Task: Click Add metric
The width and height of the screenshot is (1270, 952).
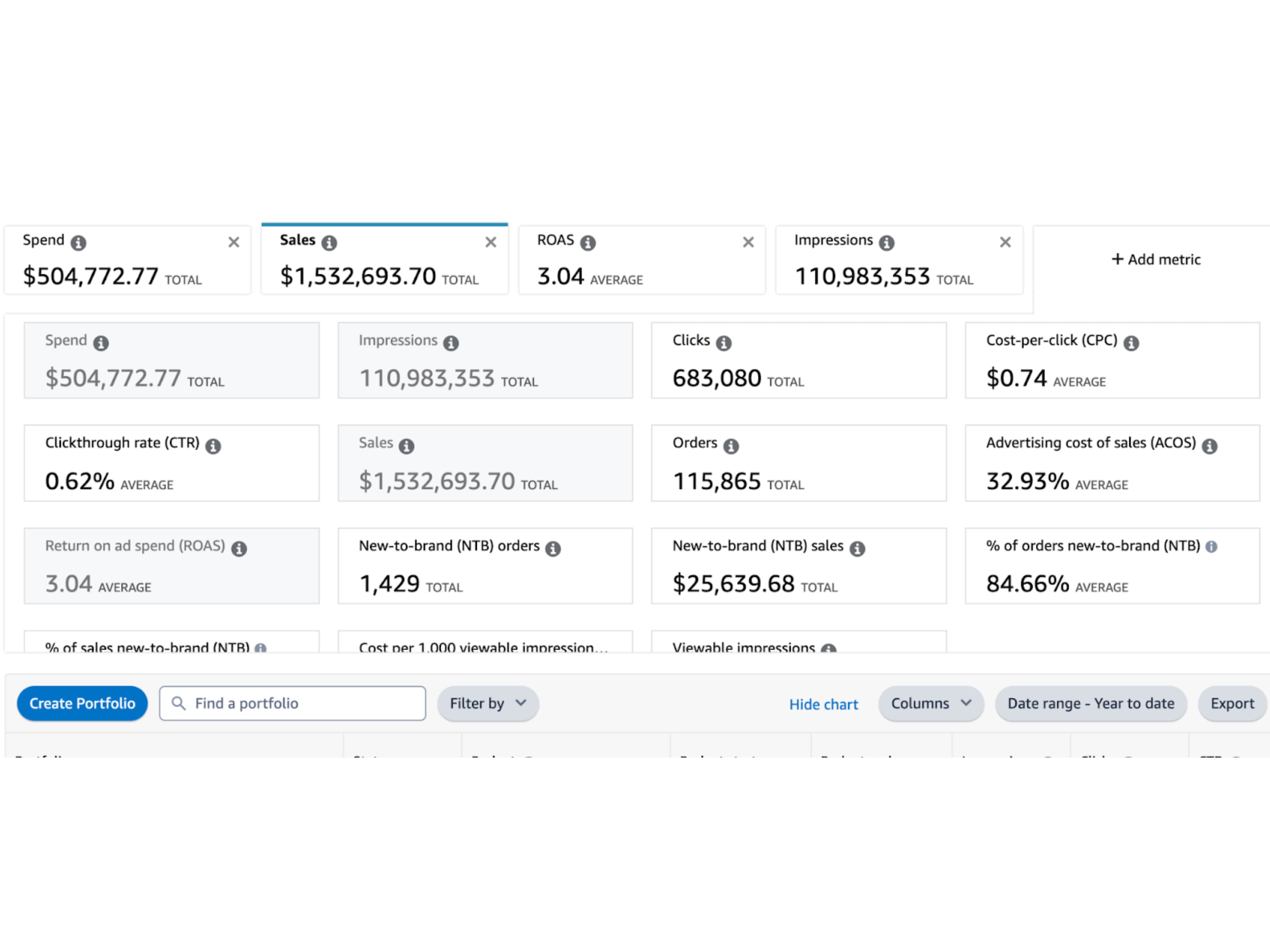Action: pyautogui.click(x=1156, y=259)
